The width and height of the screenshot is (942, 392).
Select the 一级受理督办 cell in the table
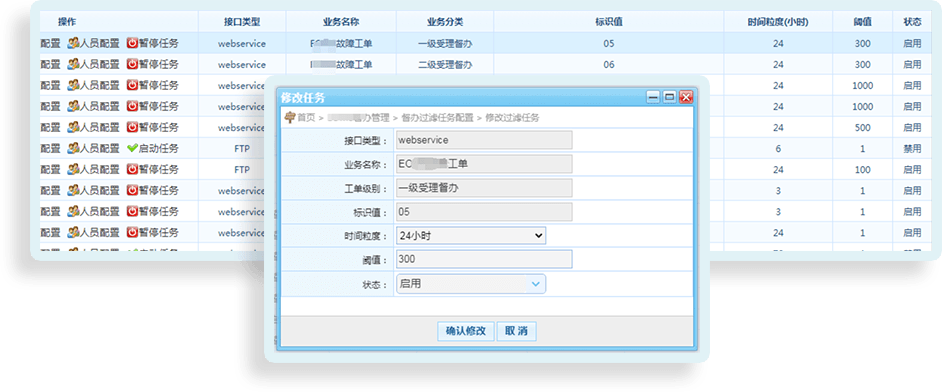(x=445, y=44)
